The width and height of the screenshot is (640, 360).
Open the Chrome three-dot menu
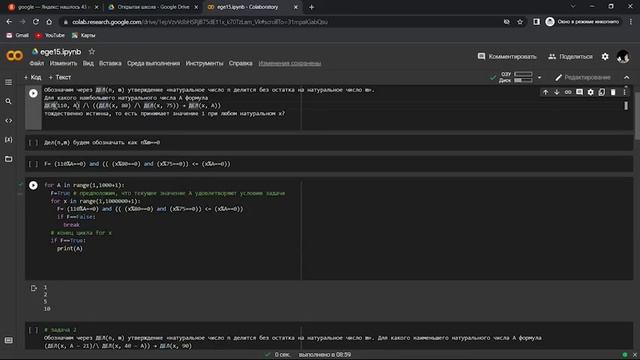coord(631,22)
